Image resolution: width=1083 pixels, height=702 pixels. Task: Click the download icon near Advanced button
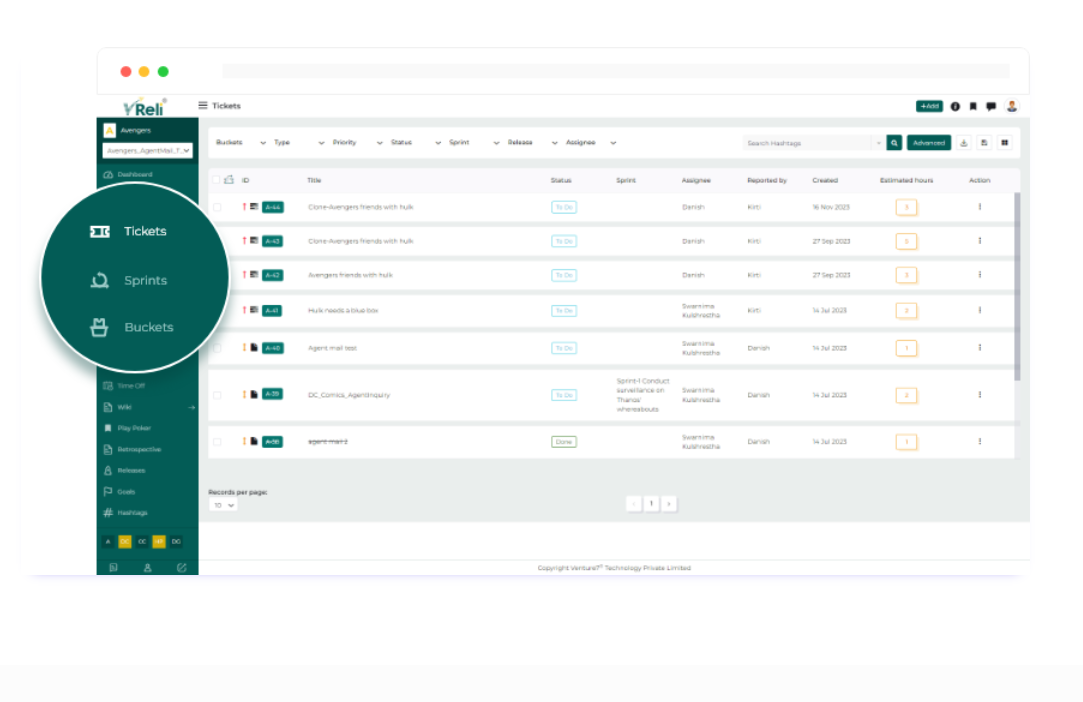[963, 142]
